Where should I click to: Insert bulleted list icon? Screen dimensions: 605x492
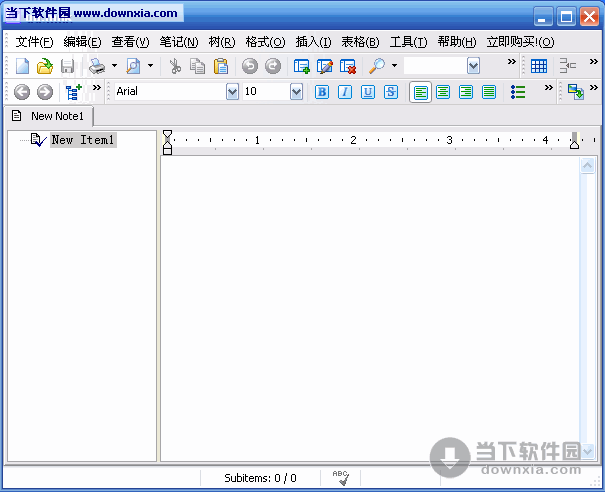pyautogui.click(x=518, y=92)
